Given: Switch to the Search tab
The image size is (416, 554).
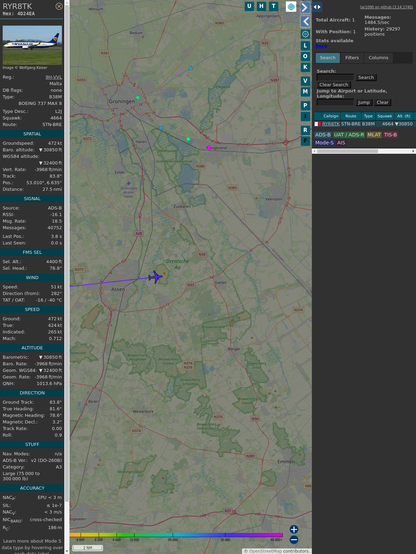Looking at the screenshot, I should coord(328,58).
